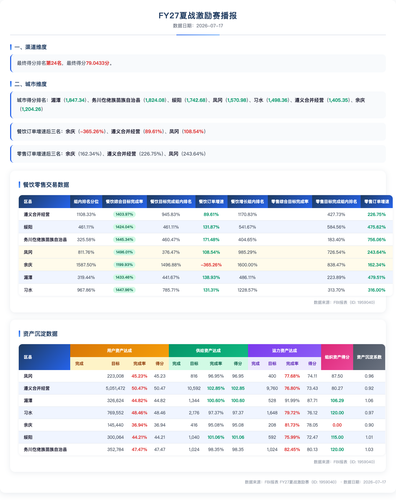The image size is (396, 500).
Task: Click "习水" row name in the transaction table
Action: [x=28, y=290]
